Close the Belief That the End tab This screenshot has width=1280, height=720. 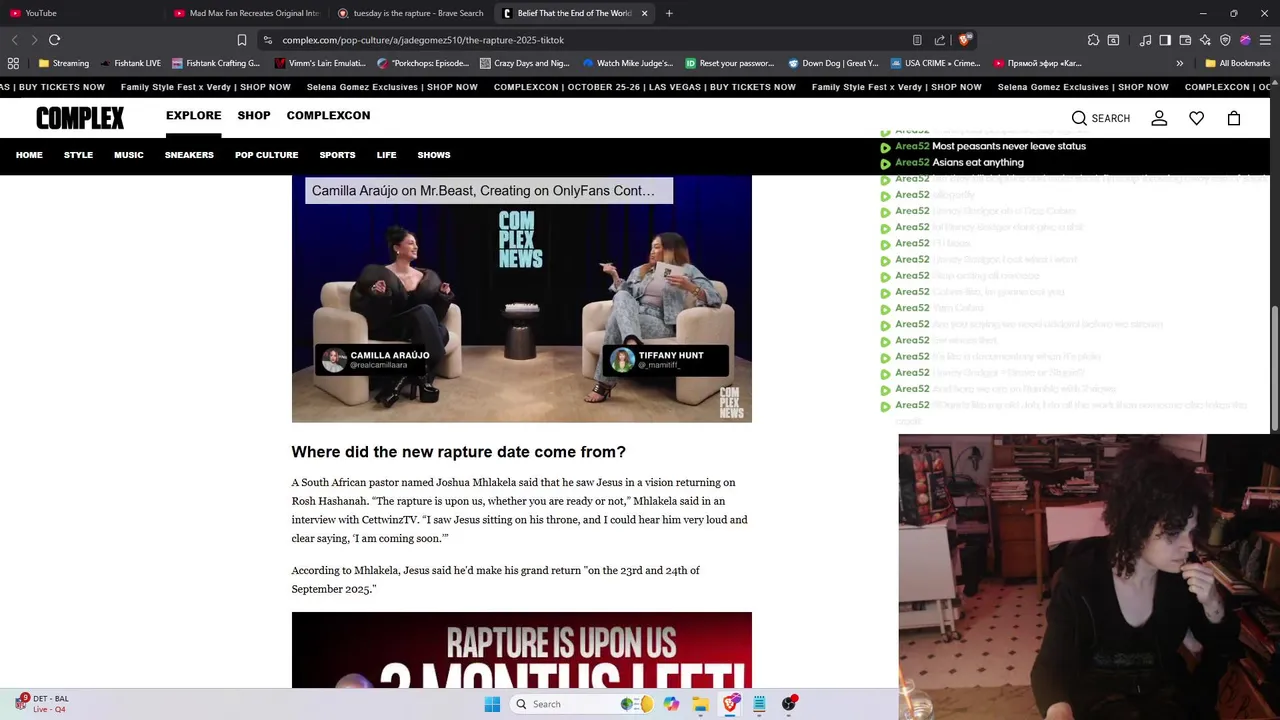(644, 13)
